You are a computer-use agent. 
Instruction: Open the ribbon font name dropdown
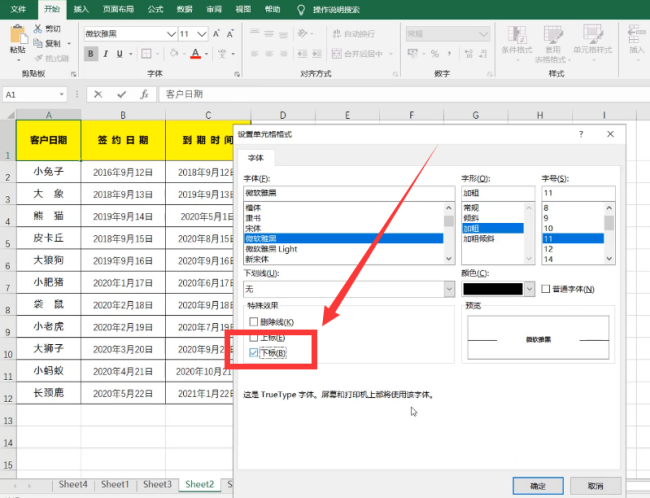tap(171, 34)
